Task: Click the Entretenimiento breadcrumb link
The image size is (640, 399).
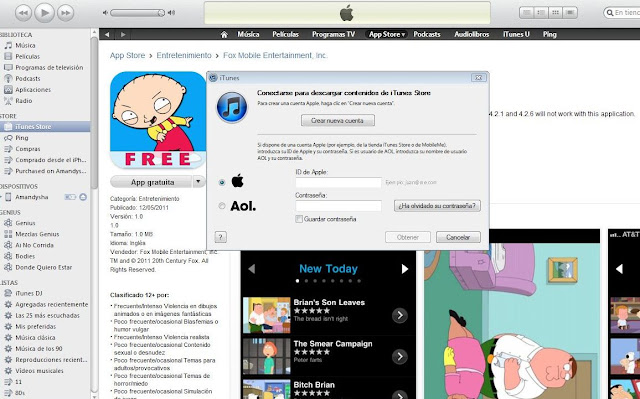Action: pos(184,55)
